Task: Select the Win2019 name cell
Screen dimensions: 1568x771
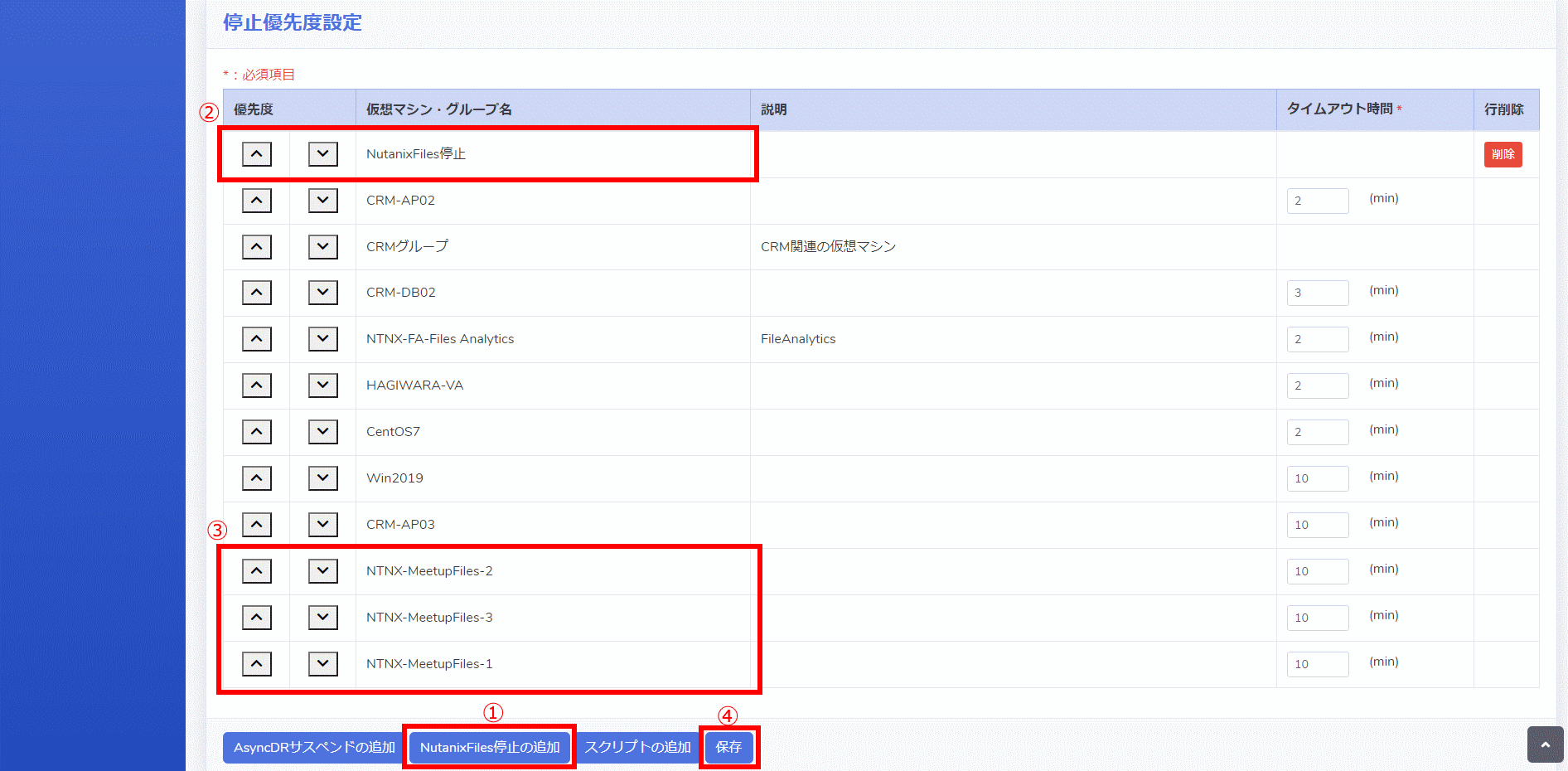Action: (x=553, y=478)
